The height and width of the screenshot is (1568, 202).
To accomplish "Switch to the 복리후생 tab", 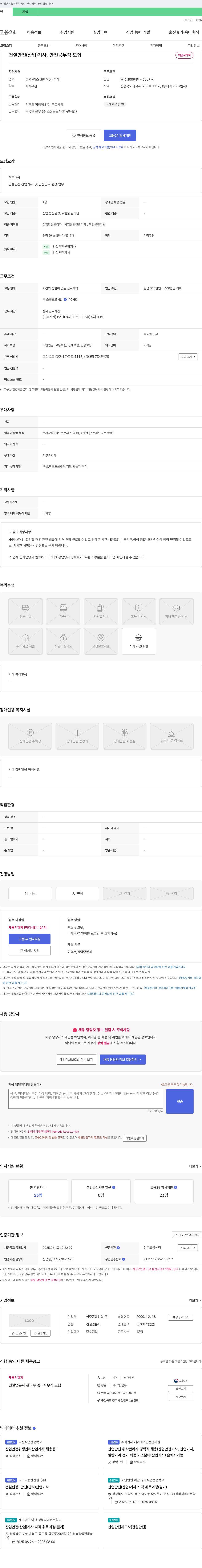I will tap(118, 46).
